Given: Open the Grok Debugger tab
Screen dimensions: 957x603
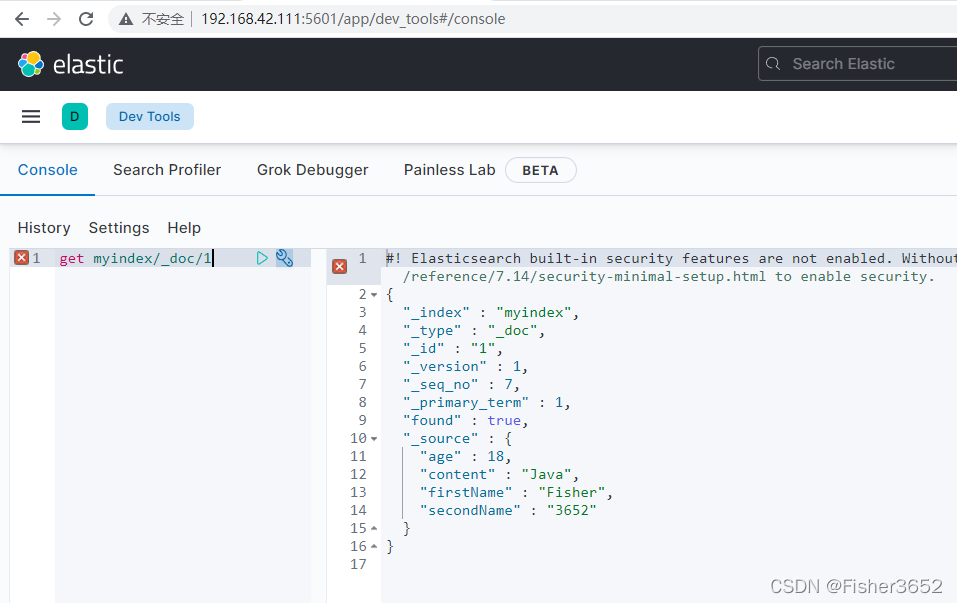Looking at the screenshot, I should pos(312,170).
